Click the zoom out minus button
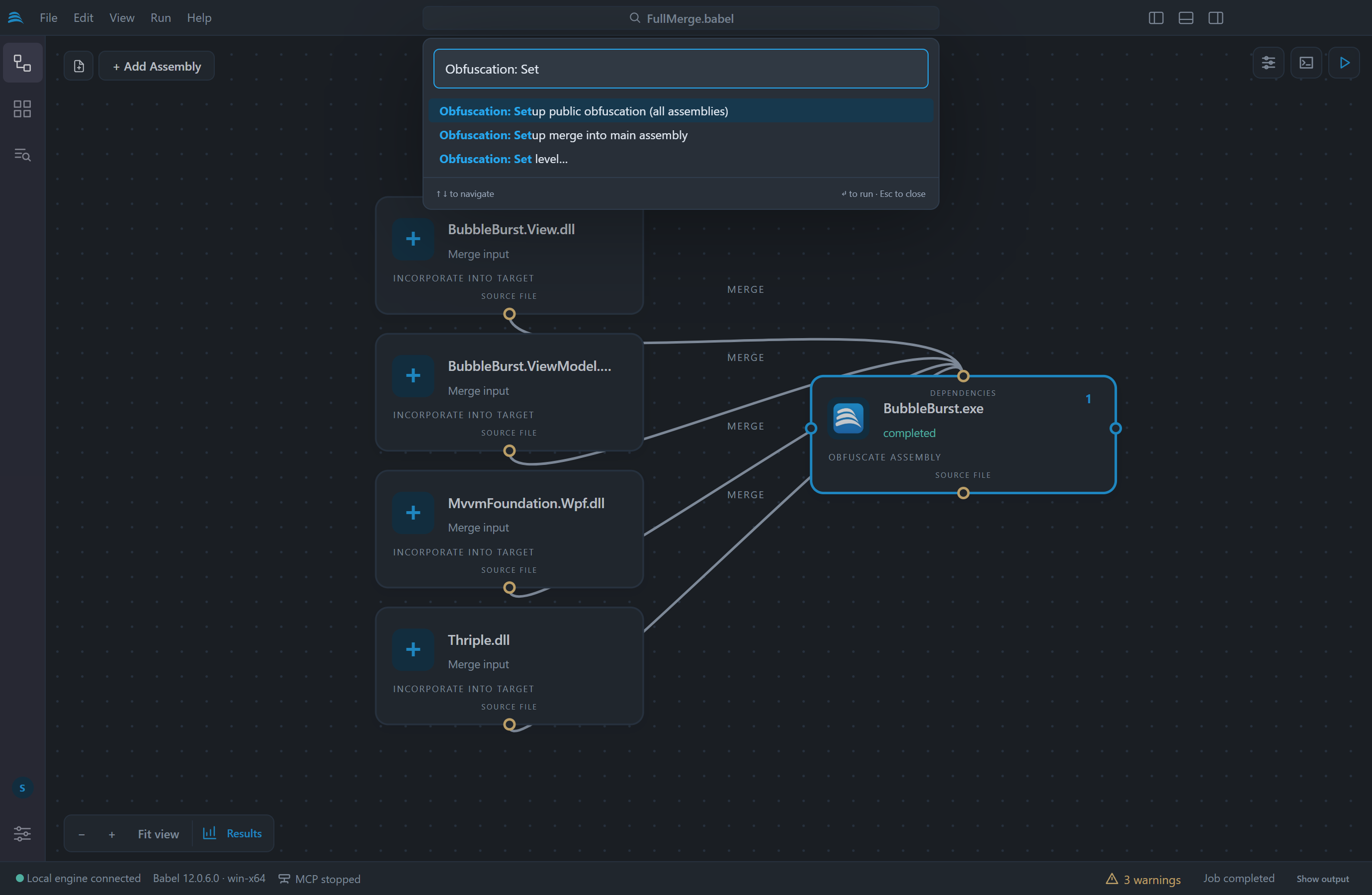Image resolution: width=1372 pixels, height=895 pixels. coord(82,834)
